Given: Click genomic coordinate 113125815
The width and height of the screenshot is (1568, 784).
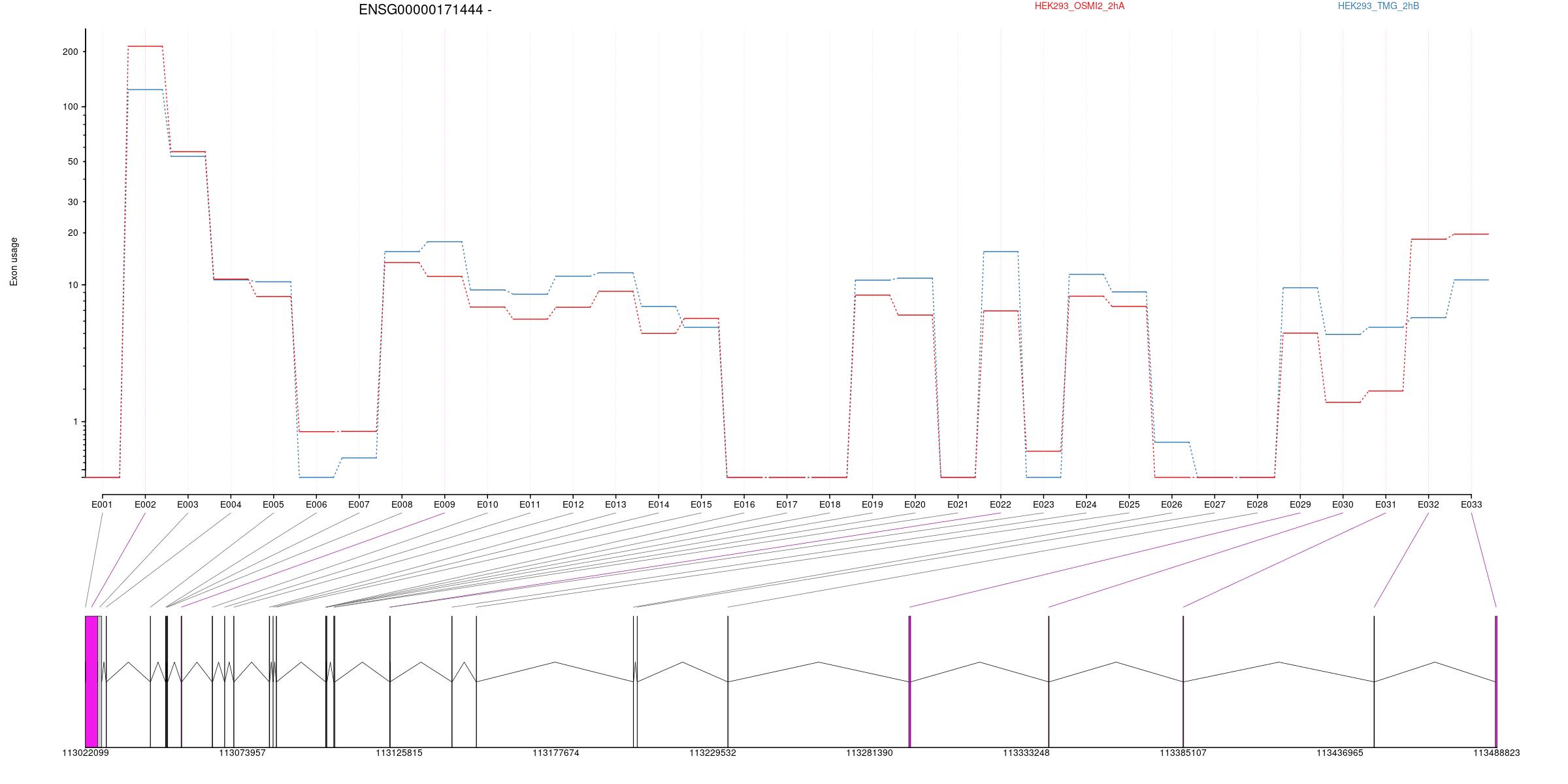Looking at the screenshot, I should point(399,753).
